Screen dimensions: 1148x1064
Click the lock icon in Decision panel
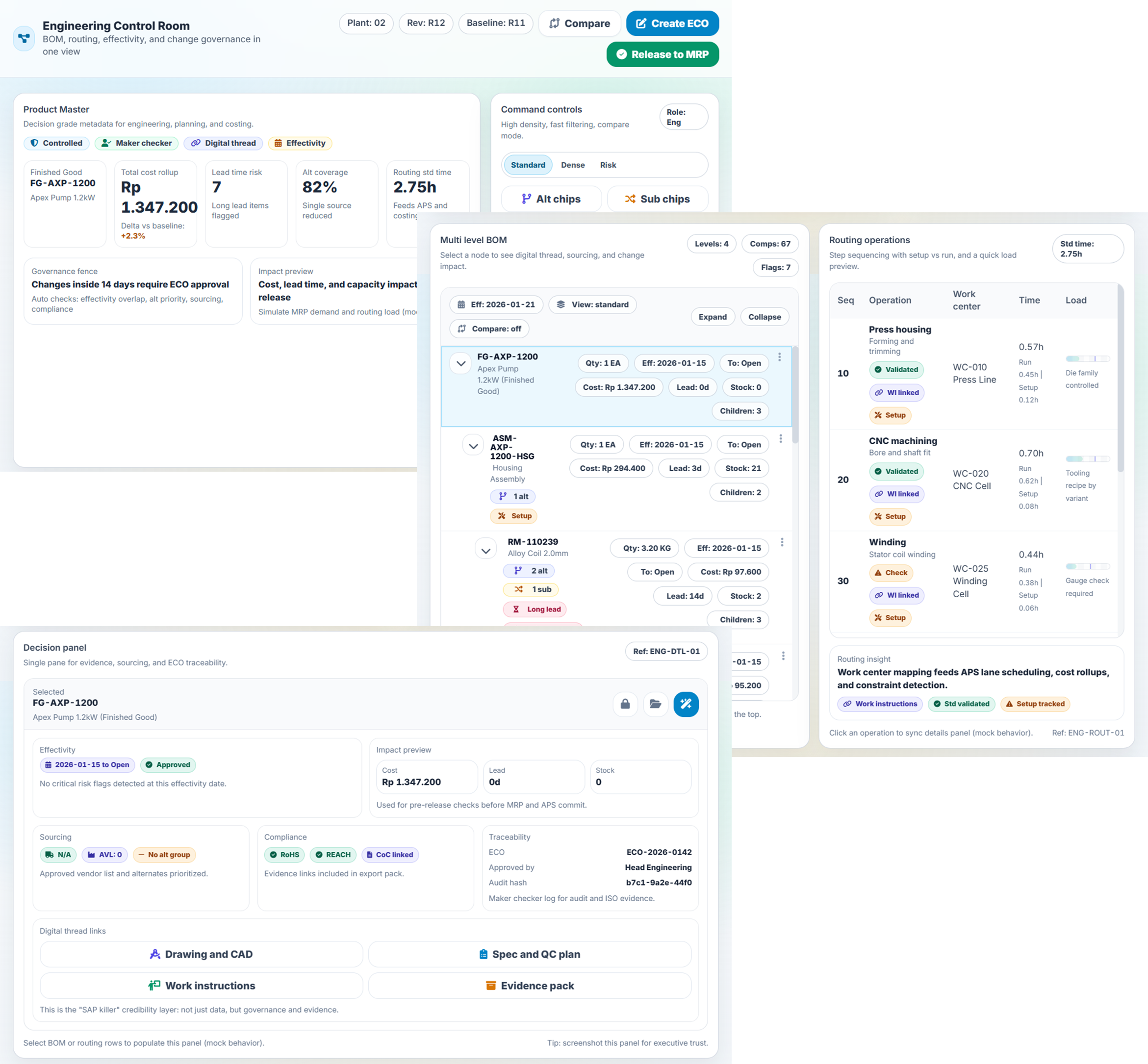(x=625, y=704)
